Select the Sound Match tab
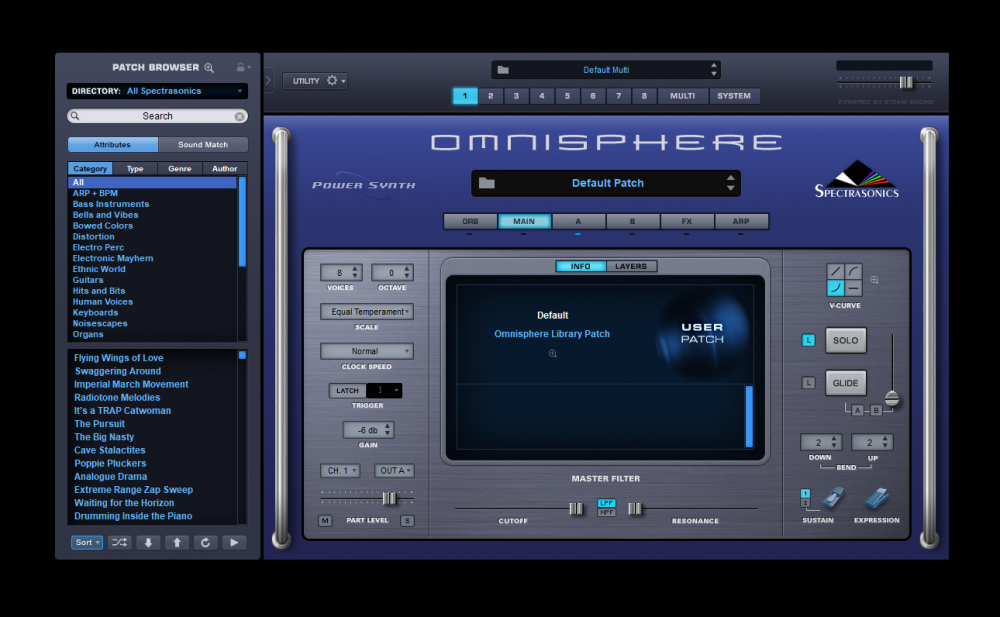1000x617 pixels. [x=203, y=145]
